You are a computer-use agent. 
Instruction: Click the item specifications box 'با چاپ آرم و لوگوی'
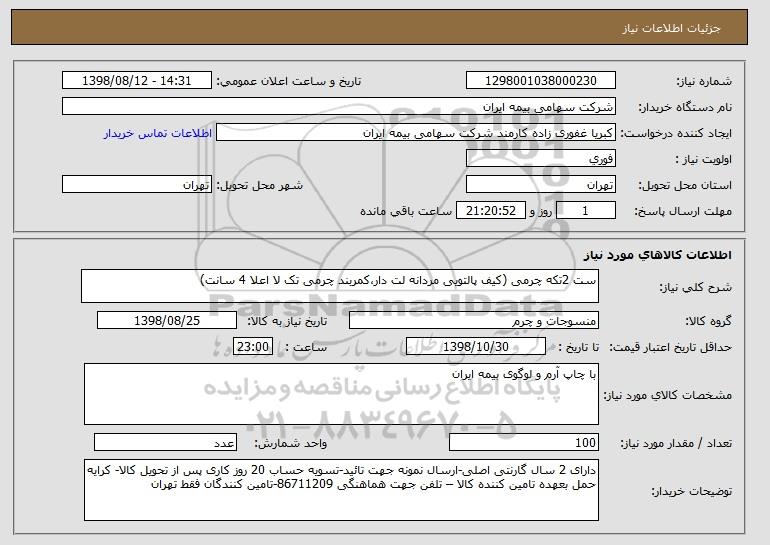[341, 394]
